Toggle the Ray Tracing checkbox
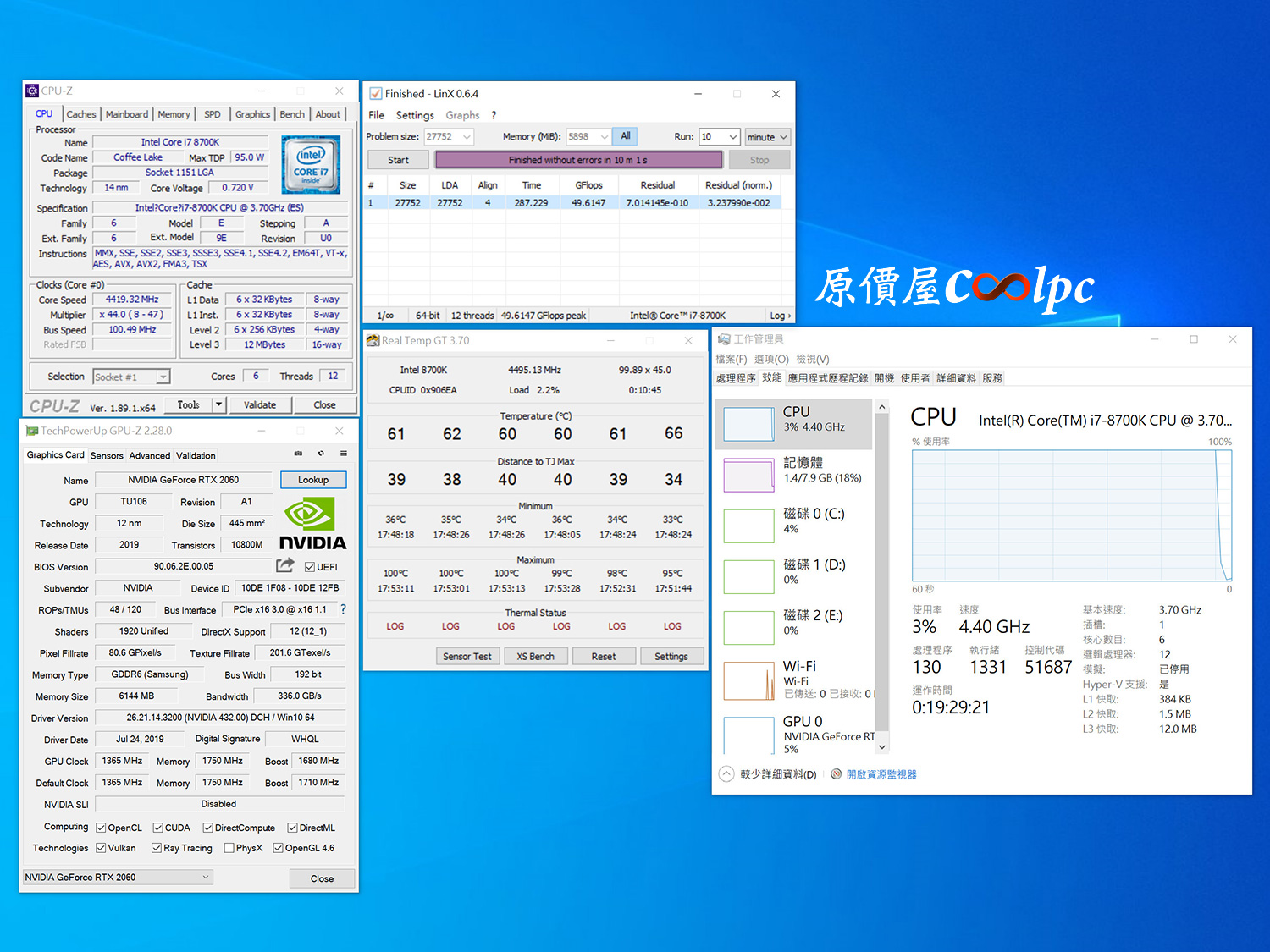 (x=156, y=848)
